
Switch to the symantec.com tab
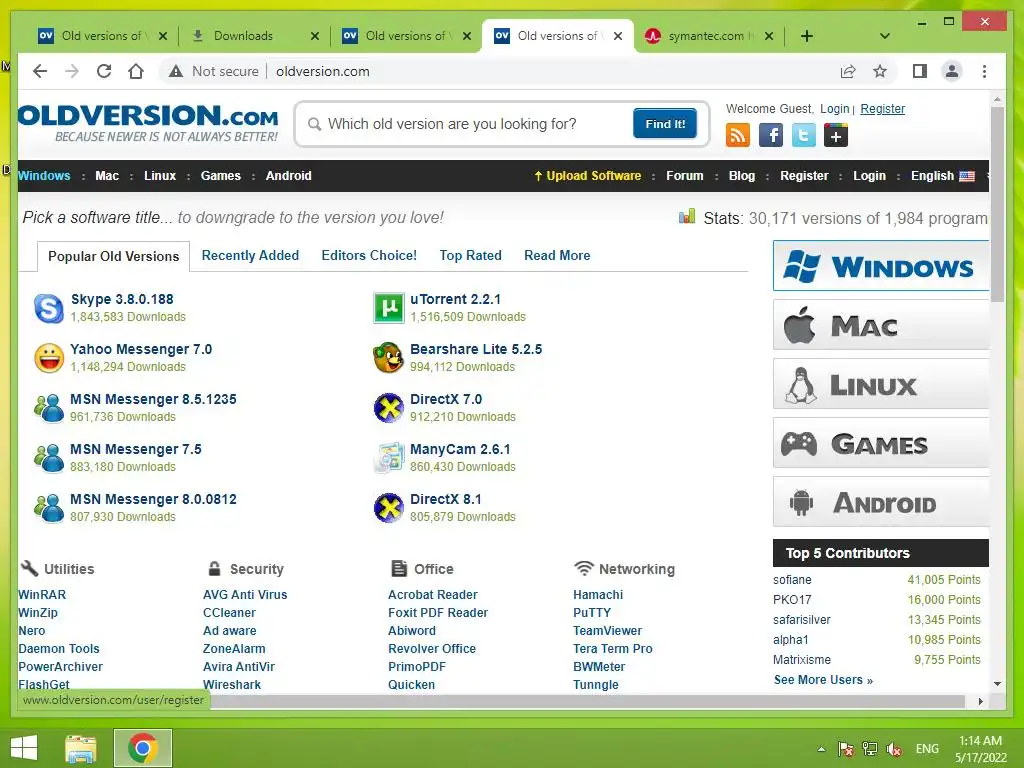tap(709, 36)
